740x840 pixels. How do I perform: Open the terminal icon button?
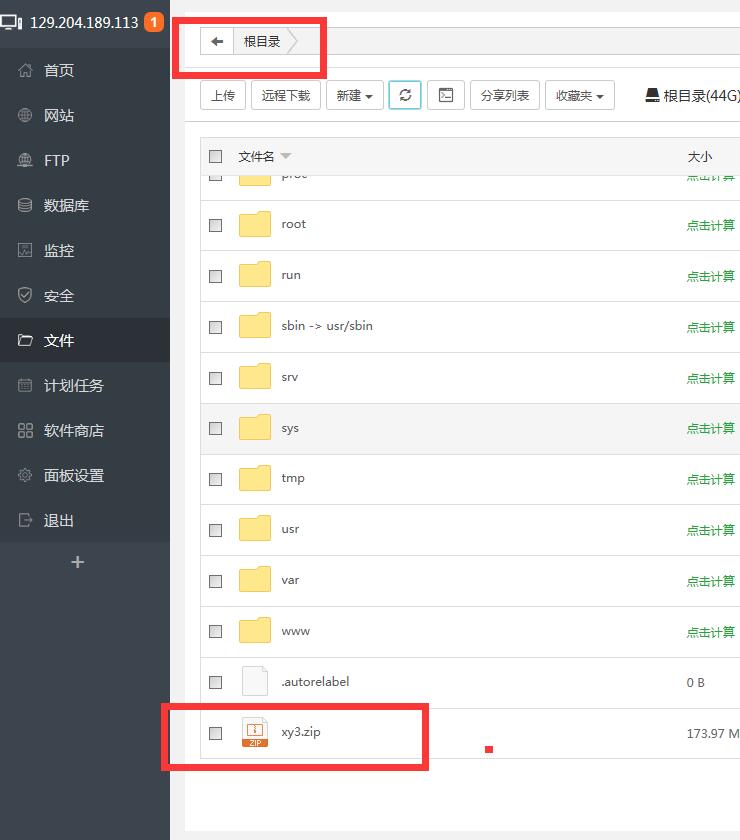[x=446, y=95]
